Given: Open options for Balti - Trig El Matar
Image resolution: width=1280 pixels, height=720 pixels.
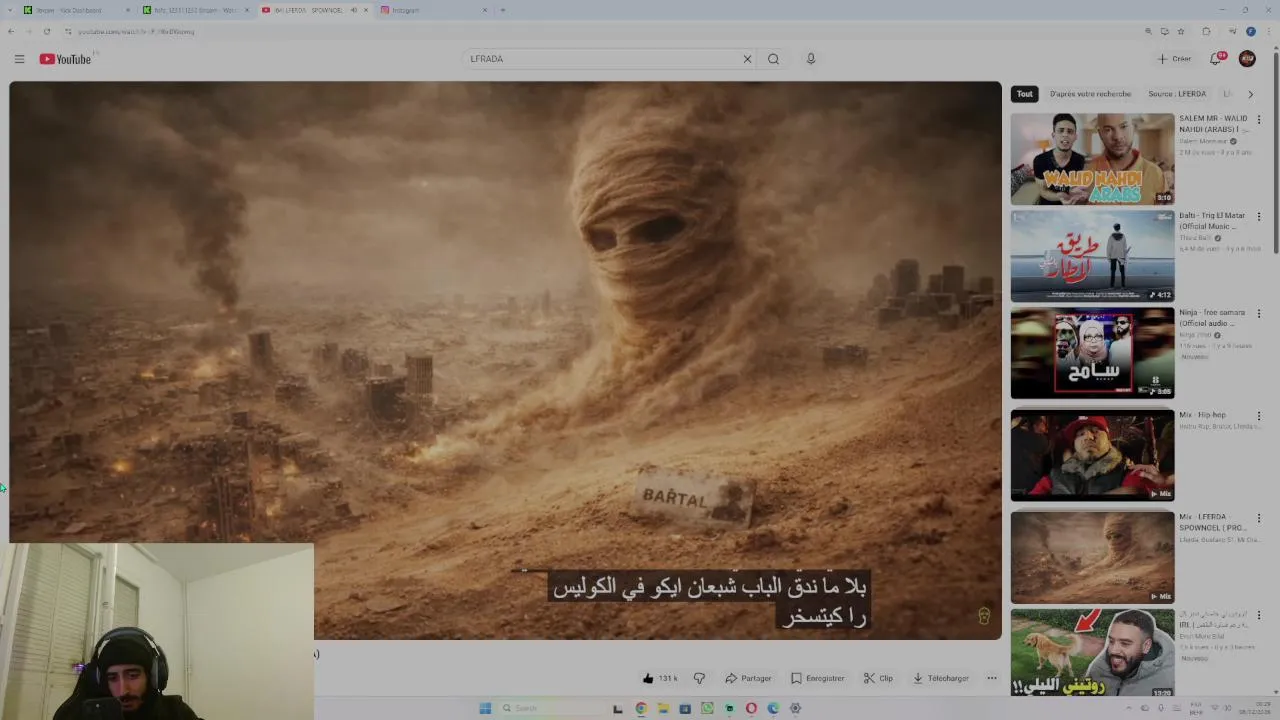Looking at the screenshot, I should [x=1259, y=216].
